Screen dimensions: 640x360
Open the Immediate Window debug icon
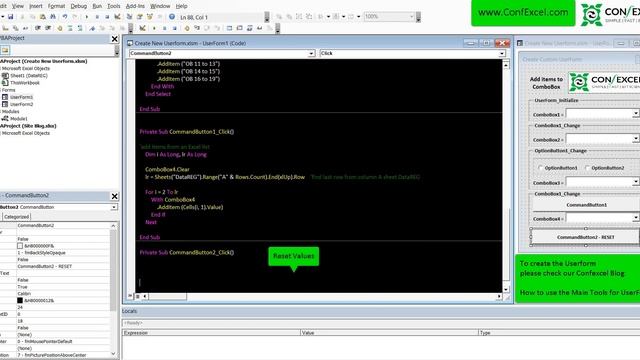(x=239, y=28)
